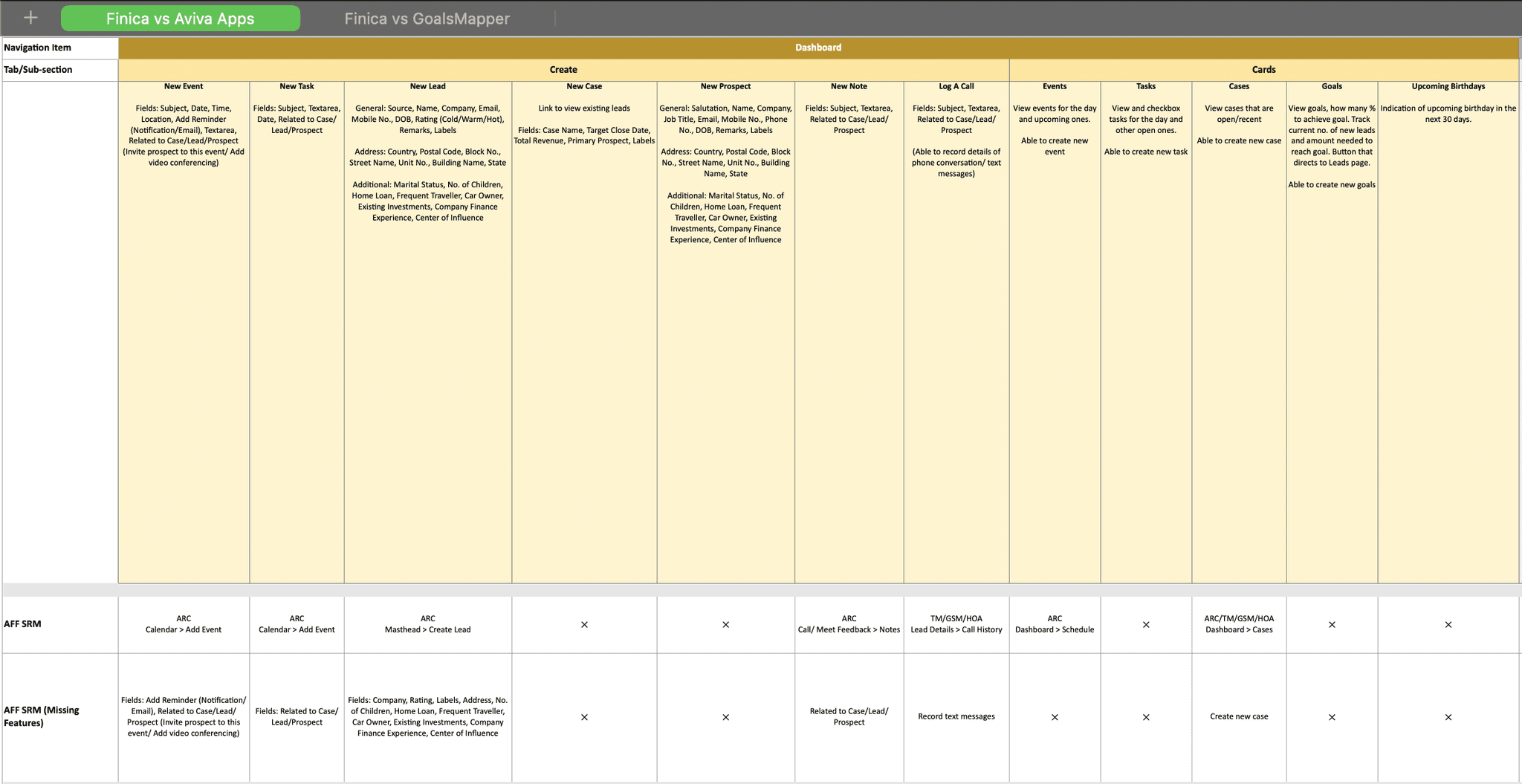The image size is (1522, 784).
Task: Click Missing Features cell under New Note
Action: [x=849, y=716]
